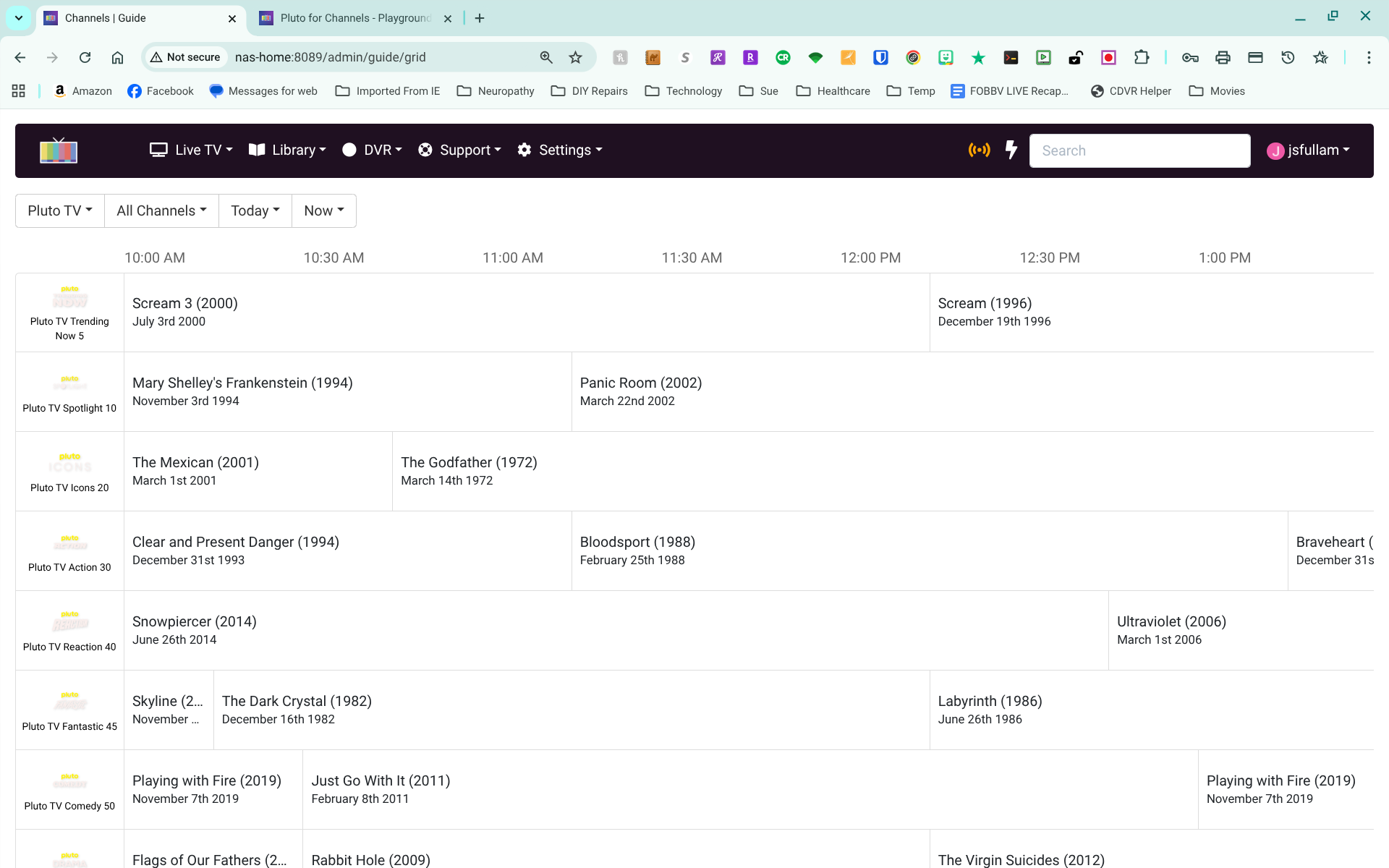Click the page zoom magnifier icon
The width and height of the screenshot is (1389, 868).
546,57
